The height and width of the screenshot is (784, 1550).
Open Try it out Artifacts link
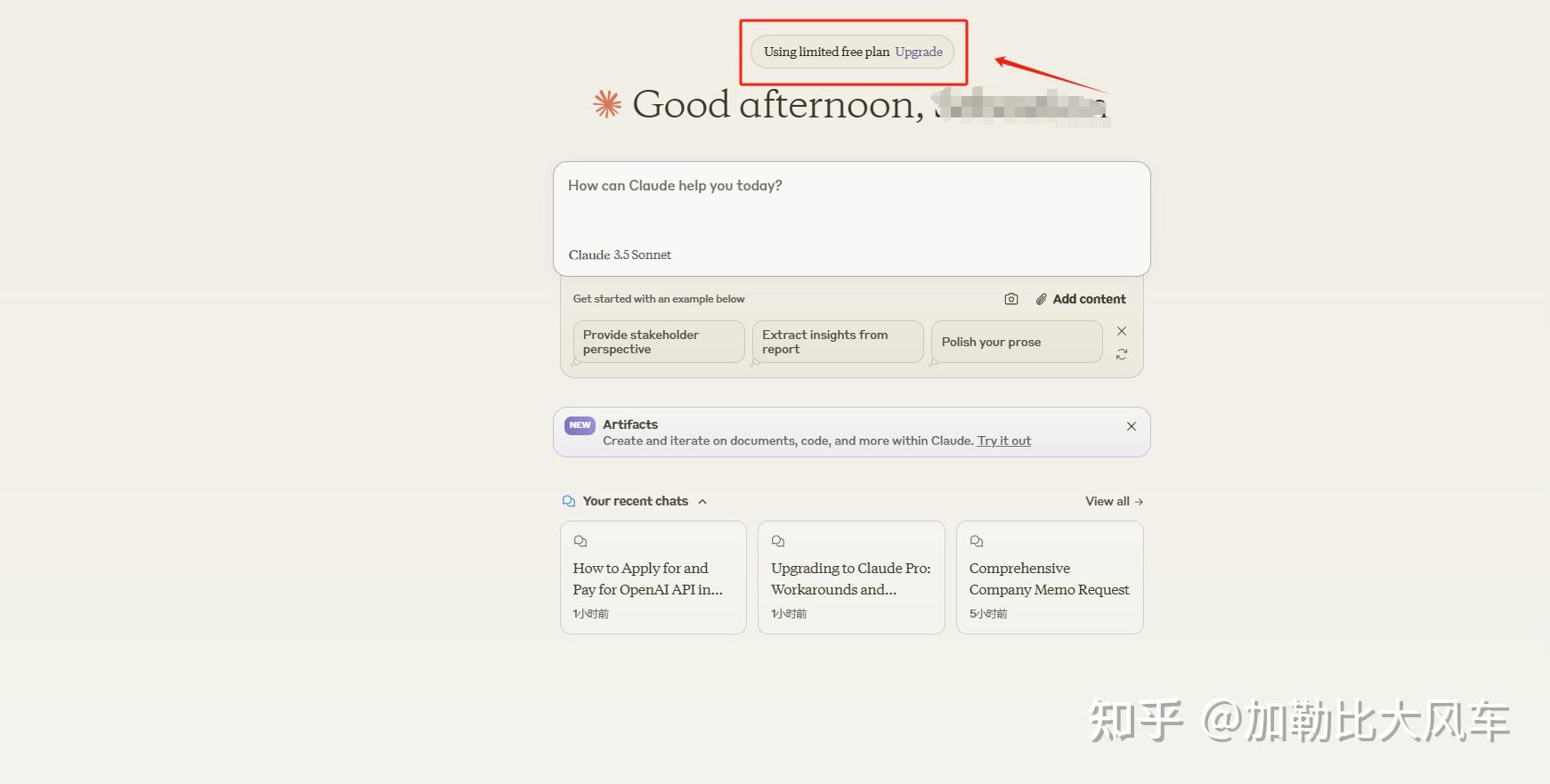point(1004,440)
